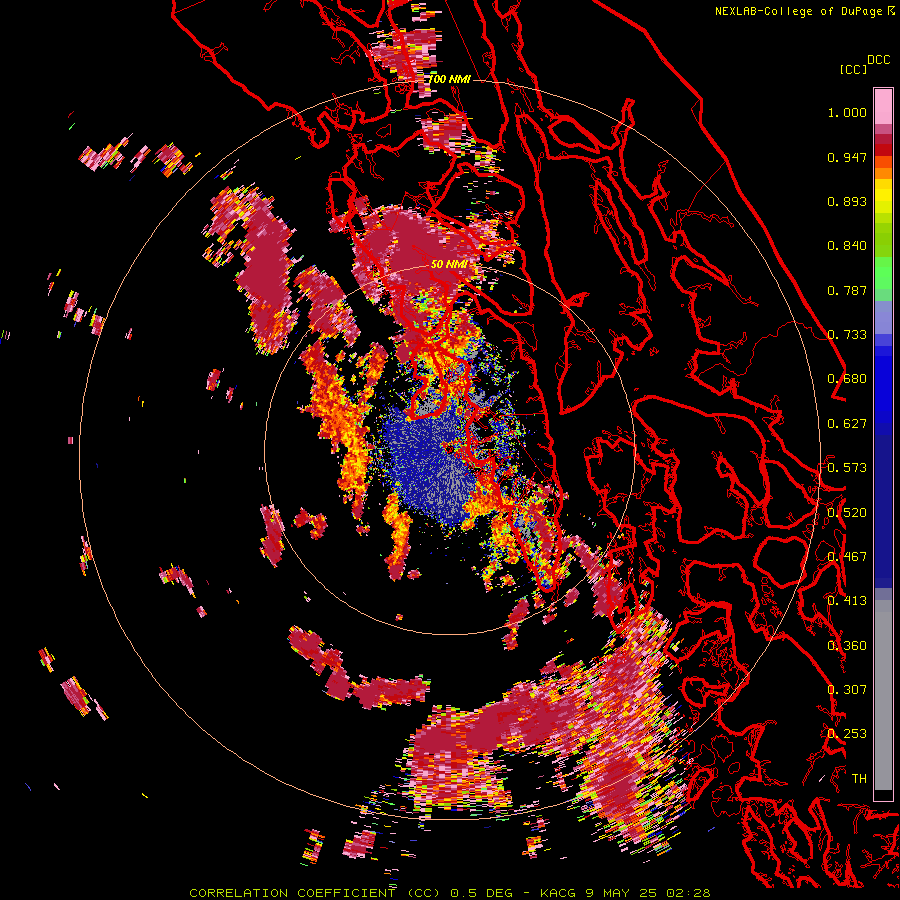
Task: Click the pink top segment of color bar
Action: pyautogui.click(x=883, y=106)
